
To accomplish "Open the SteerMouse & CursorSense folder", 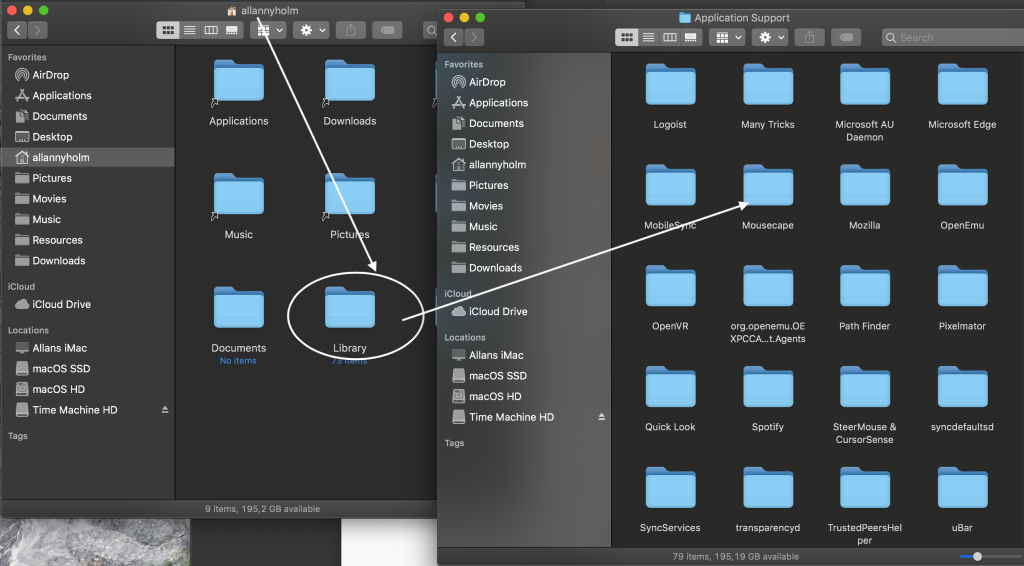I will tap(865, 387).
